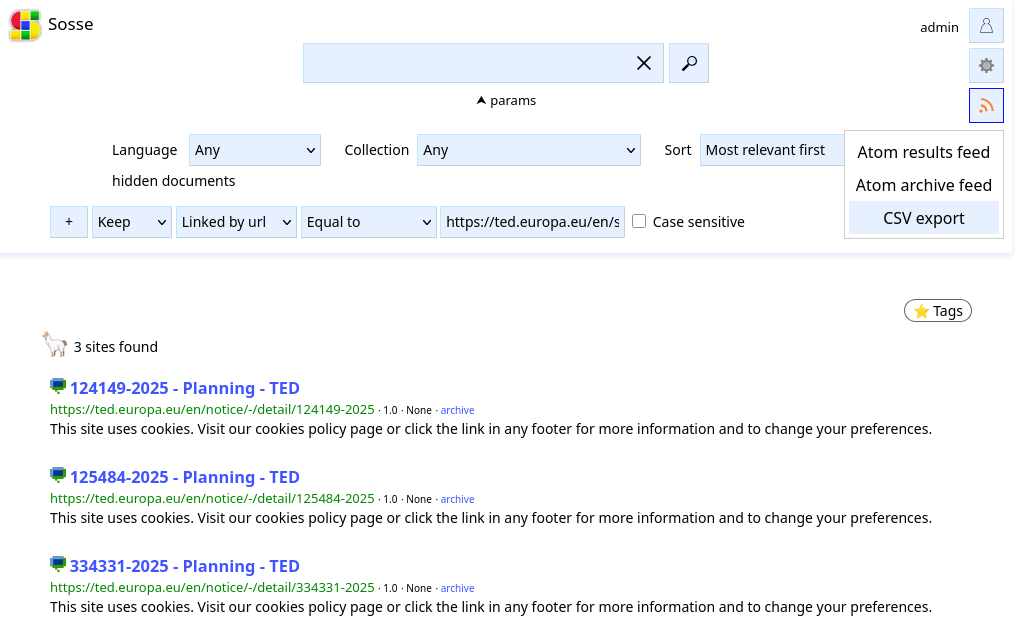Viewport: 1024px width, 633px height.
Task: Click the Sosse logo icon
Action: pyautogui.click(x=25, y=25)
